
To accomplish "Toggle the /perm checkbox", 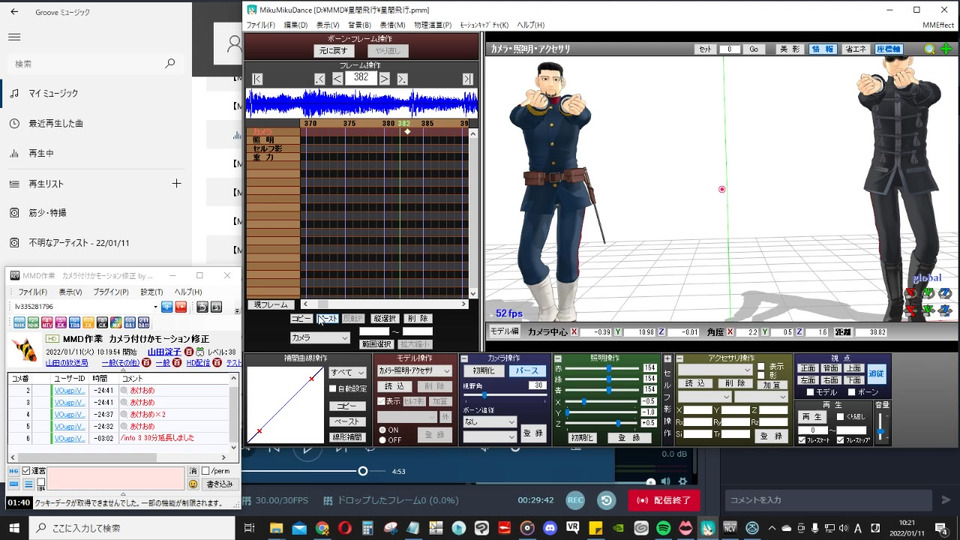I will (x=206, y=471).
